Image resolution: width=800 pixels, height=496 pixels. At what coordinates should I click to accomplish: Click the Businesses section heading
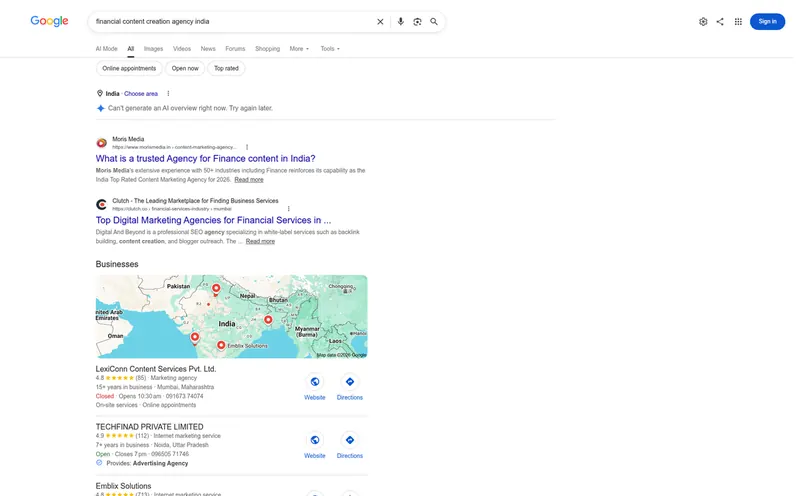[117, 264]
